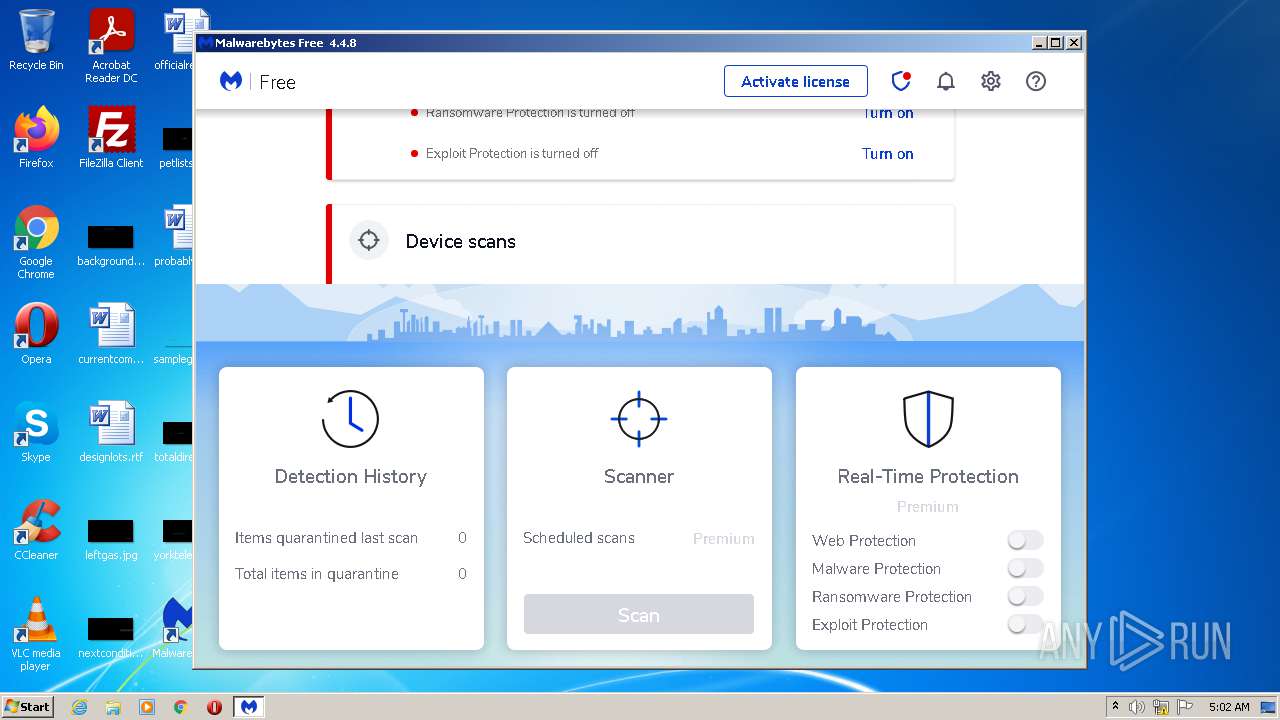Image resolution: width=1280 pixels, height=720 pixels.
Task: Open notifications bell icon
Action: 945,82
